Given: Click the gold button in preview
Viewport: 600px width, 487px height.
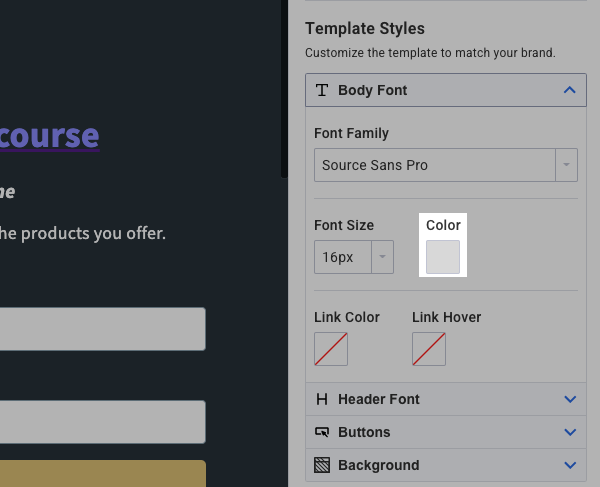Looking at the screenshot, I should pyautogui.click(x=102, y=473).
